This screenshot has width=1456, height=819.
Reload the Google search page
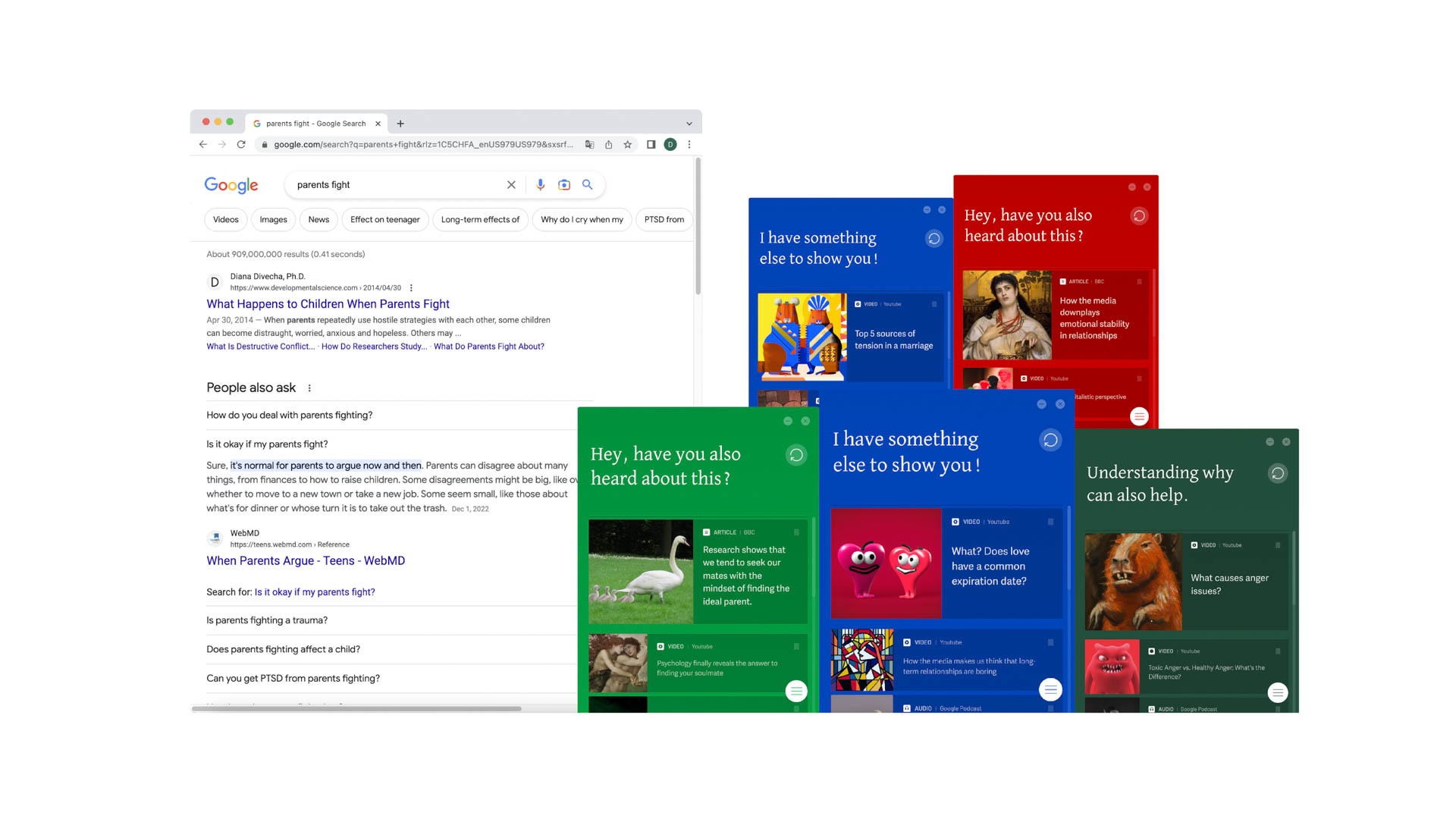[241, 144]
